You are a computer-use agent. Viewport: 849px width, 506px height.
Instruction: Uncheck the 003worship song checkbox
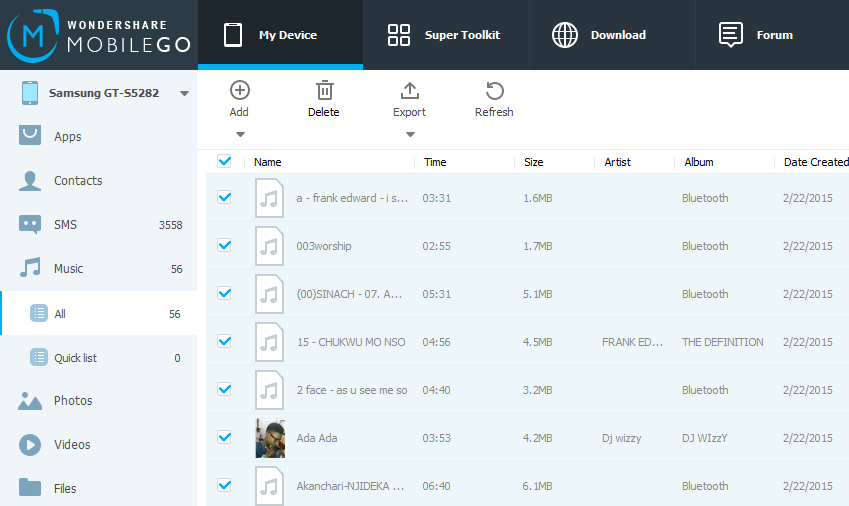click(x=224, y=245)
